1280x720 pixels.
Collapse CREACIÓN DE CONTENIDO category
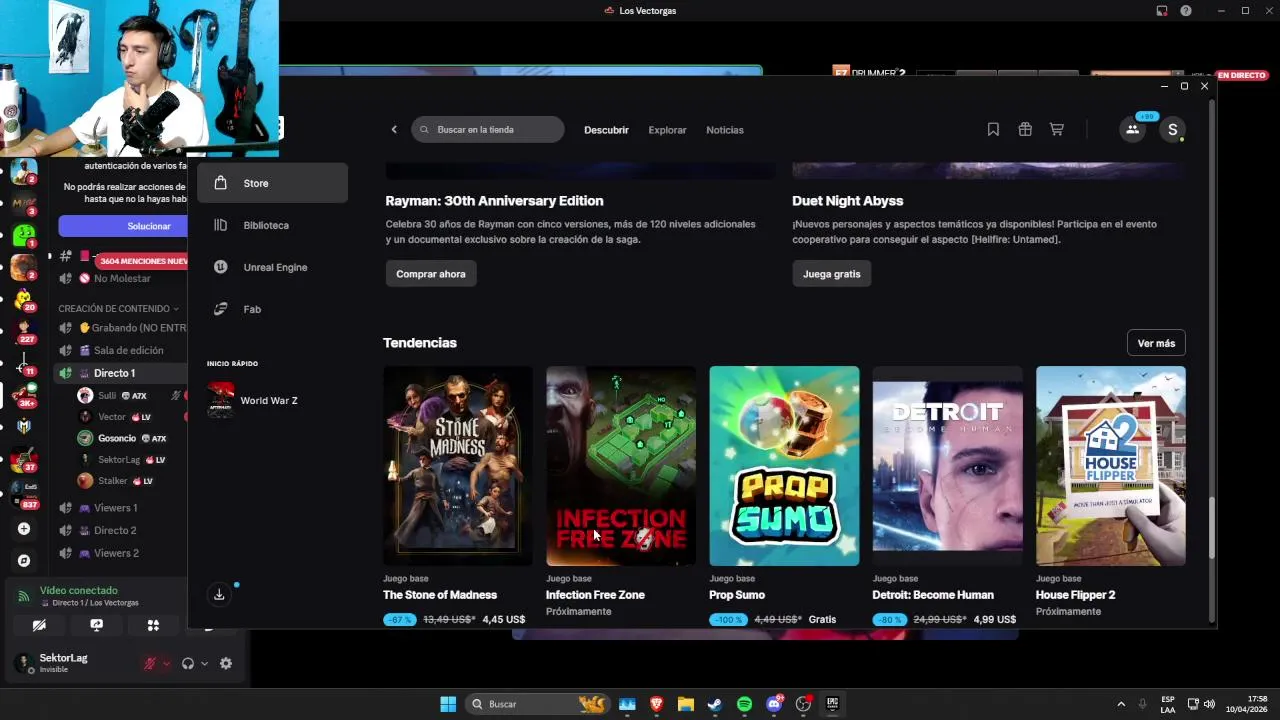[x=119, y=309]
